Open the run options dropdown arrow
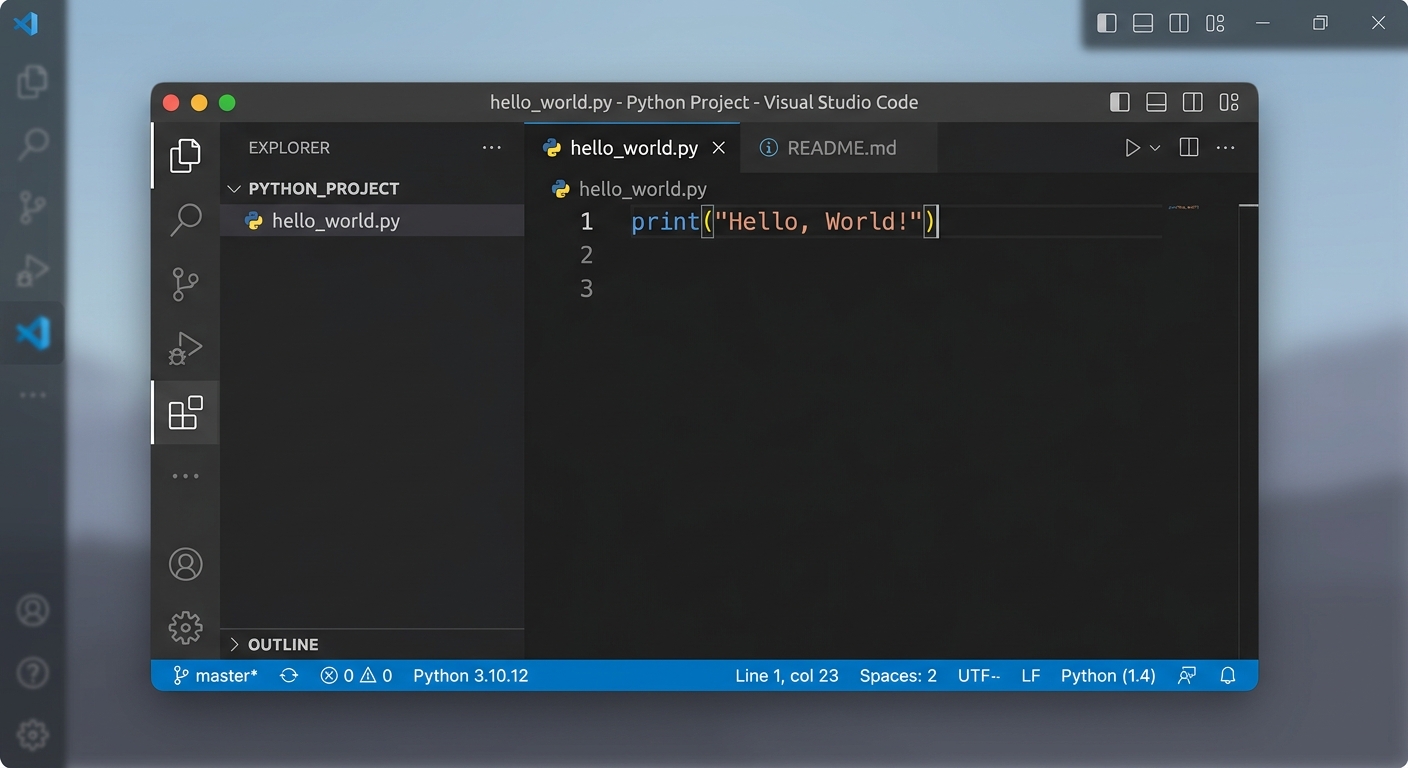1408x768 pixels. 1155,148
